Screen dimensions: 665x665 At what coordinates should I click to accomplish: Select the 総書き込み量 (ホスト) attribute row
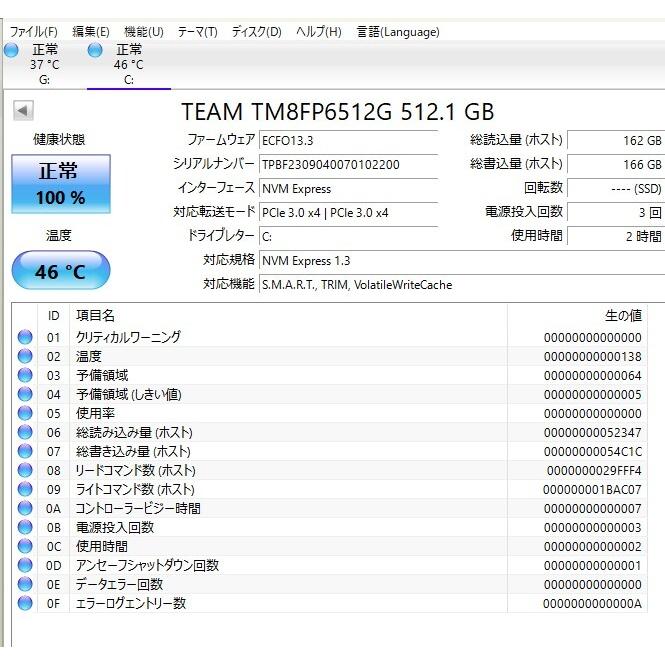(134, 452)
